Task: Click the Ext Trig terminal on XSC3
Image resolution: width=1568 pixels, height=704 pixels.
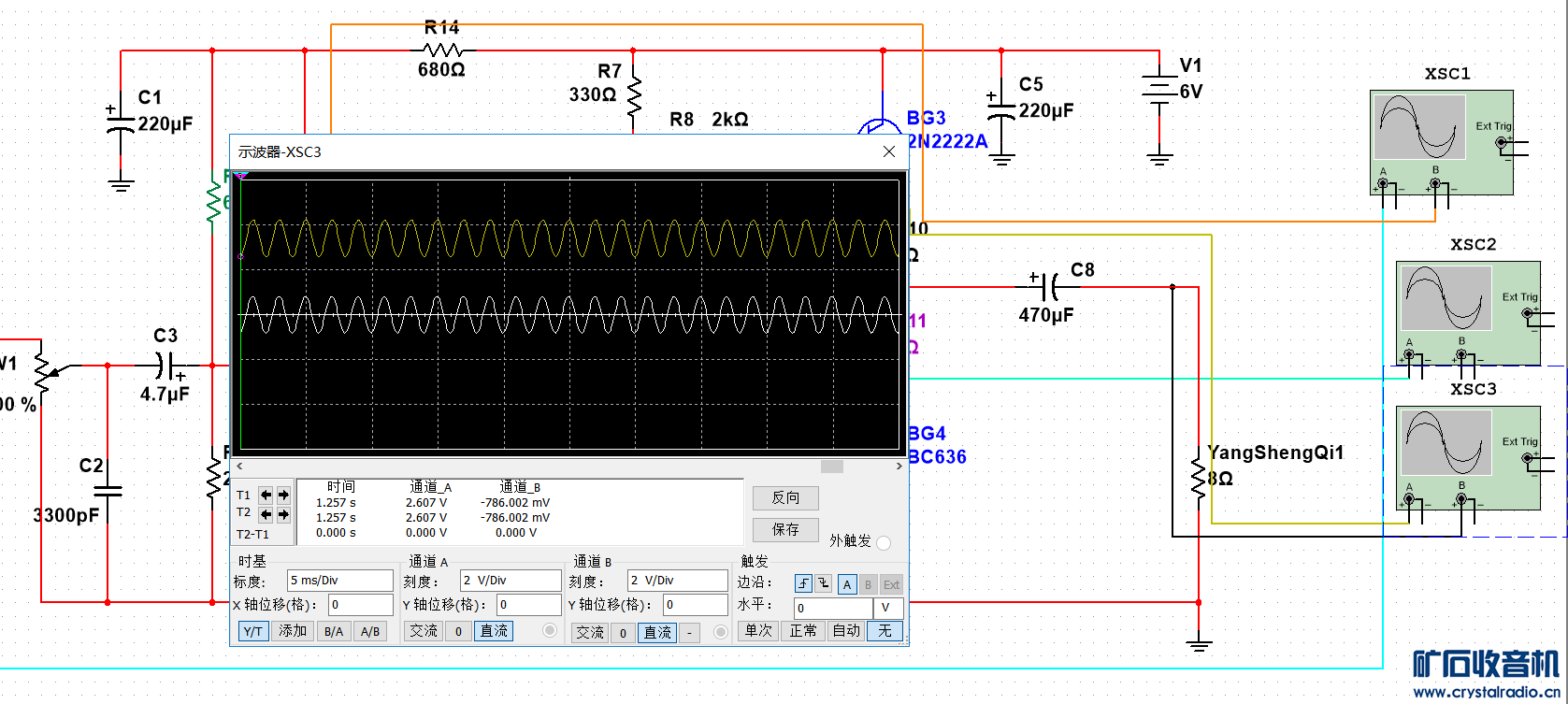Action: coord(1528,458)
